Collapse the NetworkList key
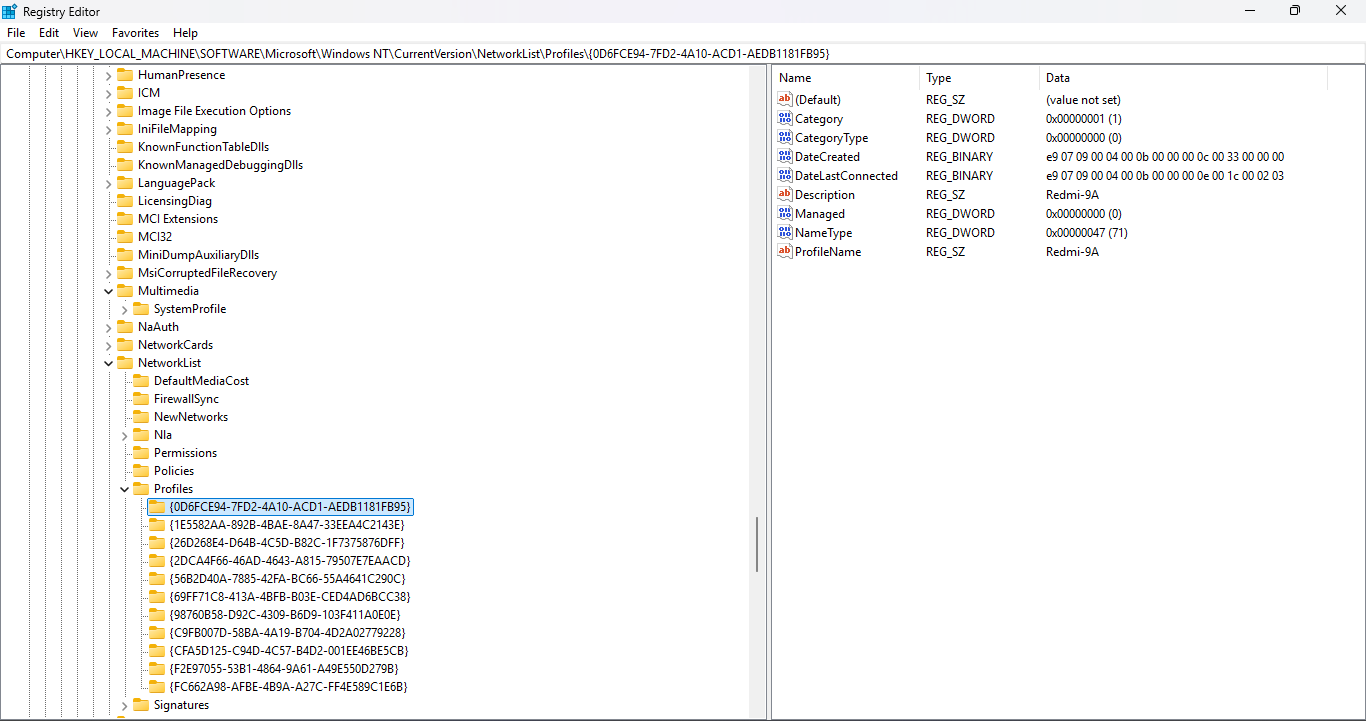 click(x=109, y=363)
